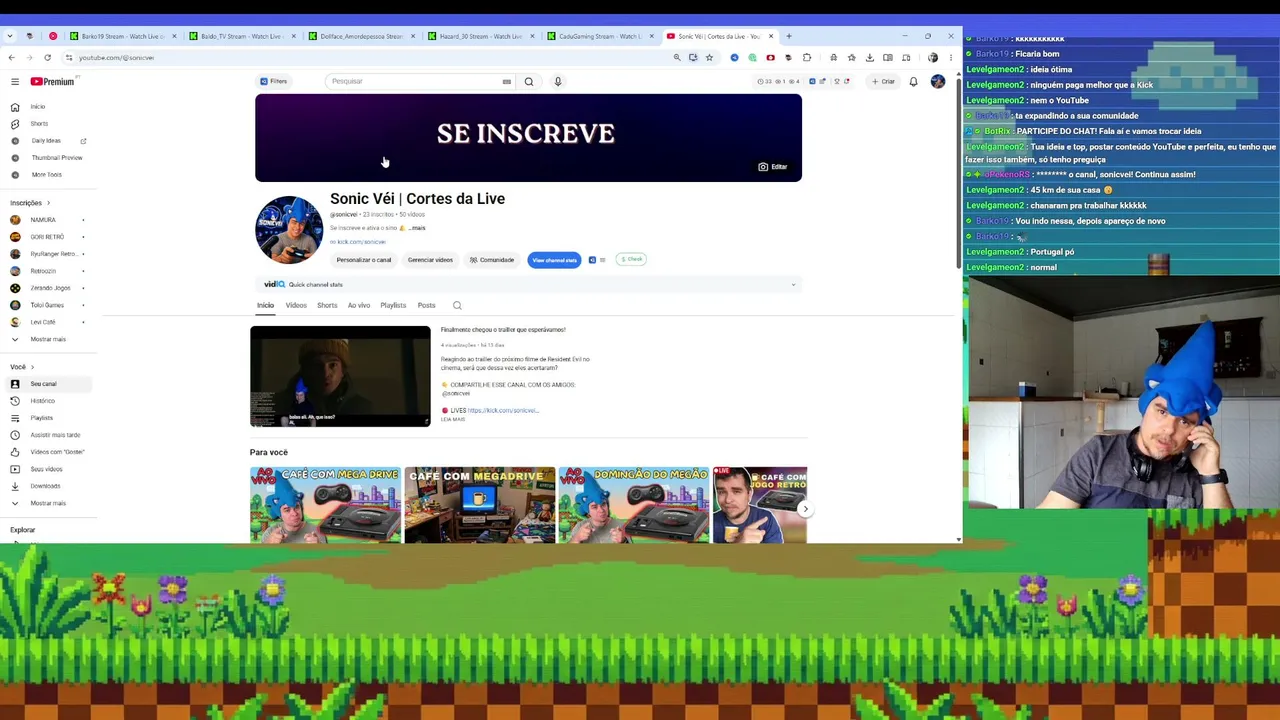Screen dimensions: 1280x720
Task: Switch to the Playlists channel tab
Action: 393,305
